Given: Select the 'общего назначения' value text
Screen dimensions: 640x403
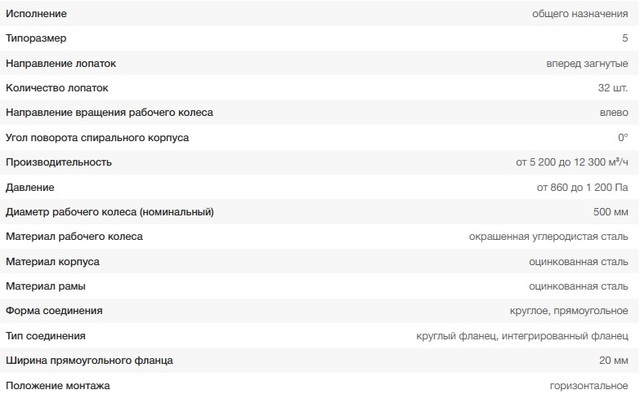Looking at the screenshot, I should (580, 14).
